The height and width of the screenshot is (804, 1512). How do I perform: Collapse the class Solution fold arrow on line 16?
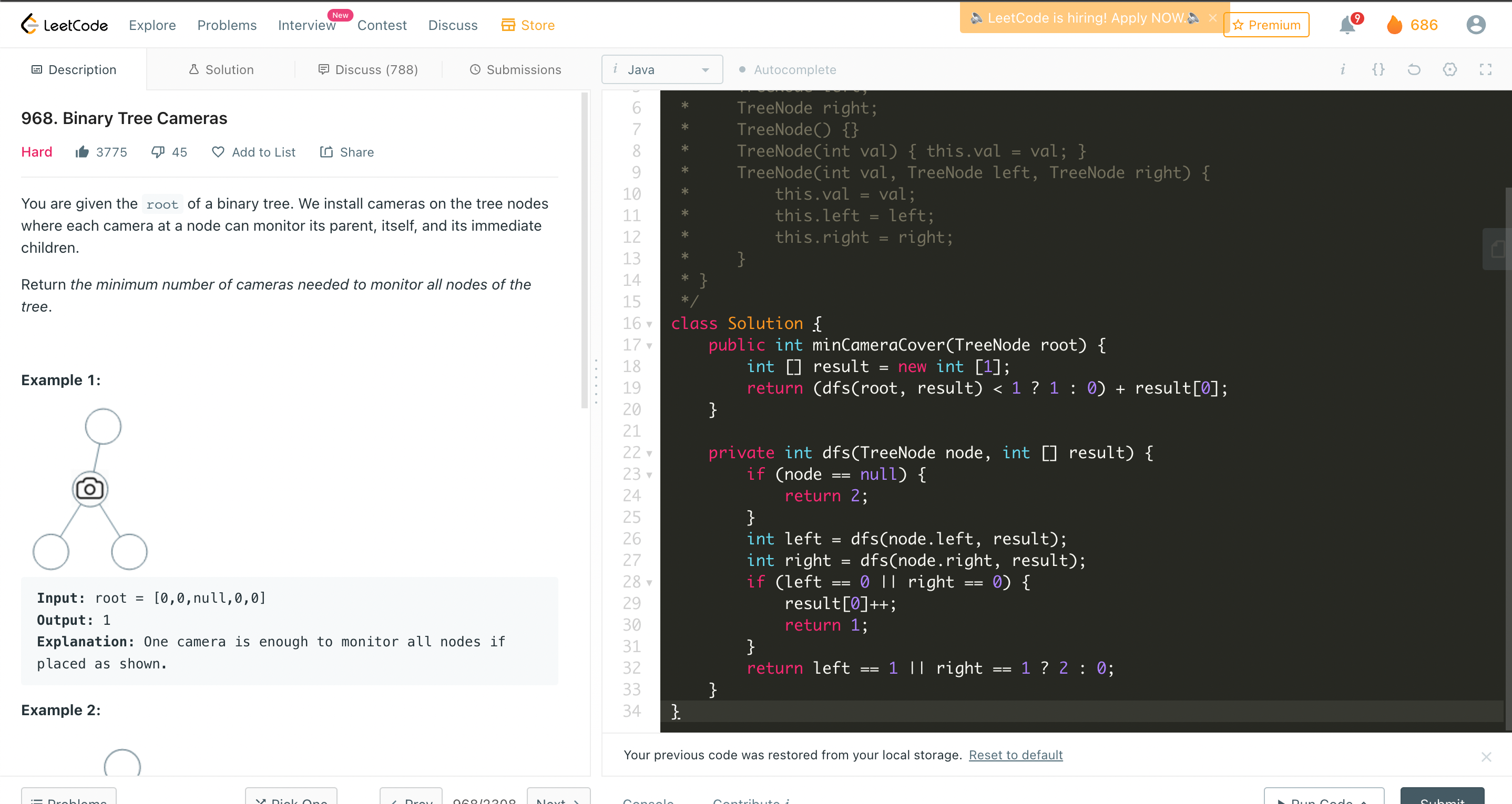click(649, 324)
